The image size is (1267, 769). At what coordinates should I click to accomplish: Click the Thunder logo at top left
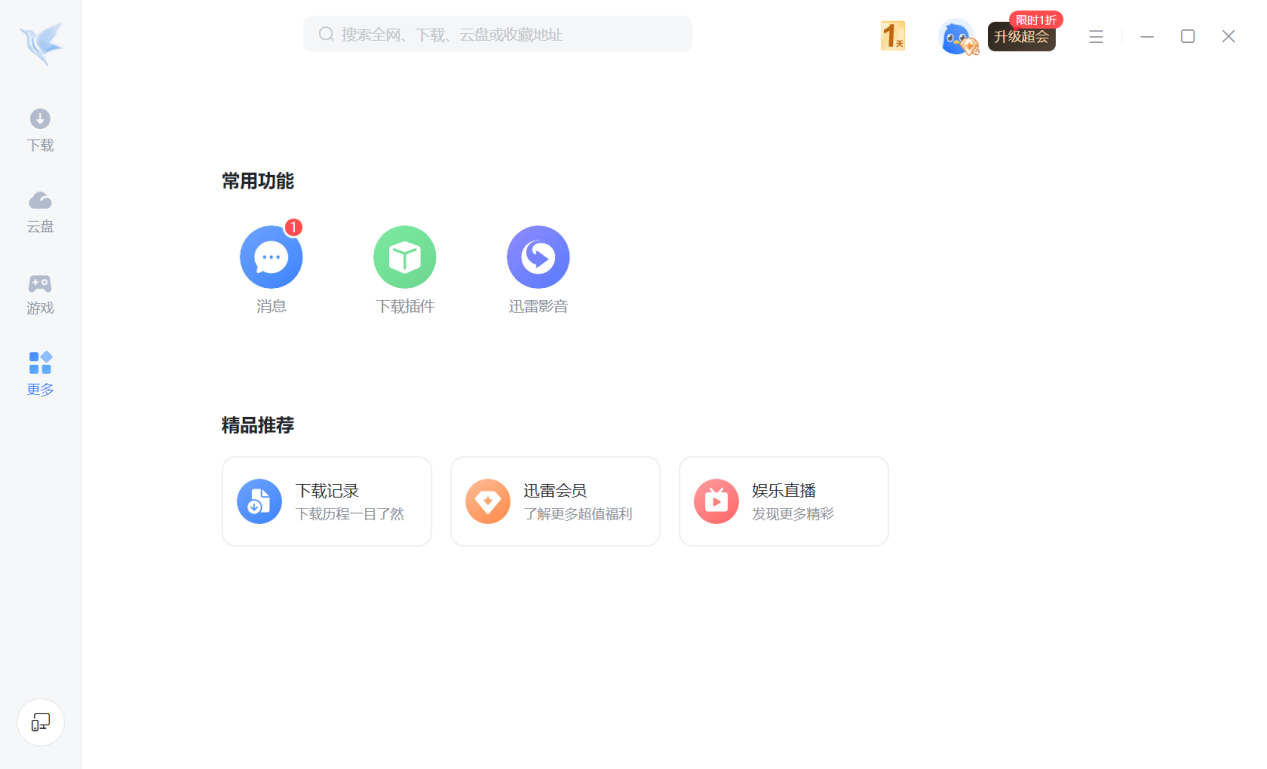(x=40, y=43)
